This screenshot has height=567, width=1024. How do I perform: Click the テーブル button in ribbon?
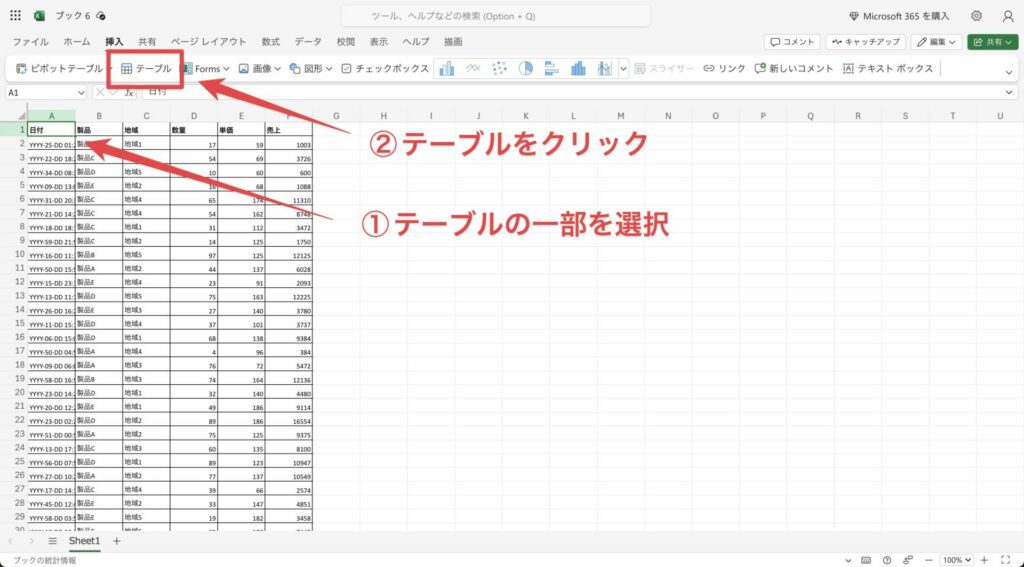tap(146, 68)
